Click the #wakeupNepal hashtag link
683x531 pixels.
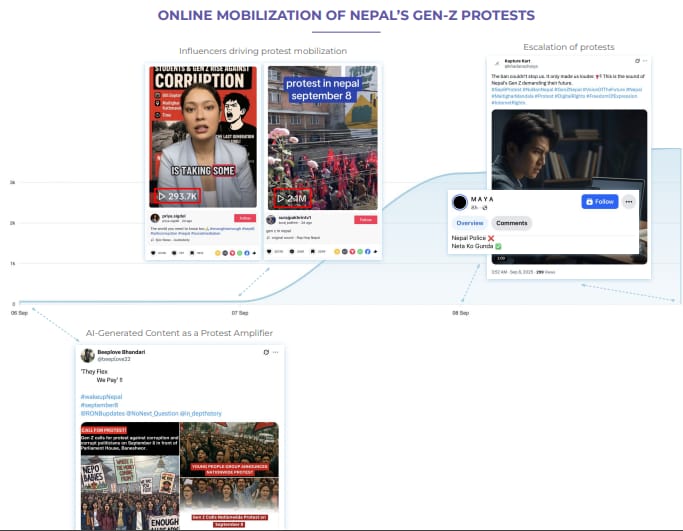point(101,397)
